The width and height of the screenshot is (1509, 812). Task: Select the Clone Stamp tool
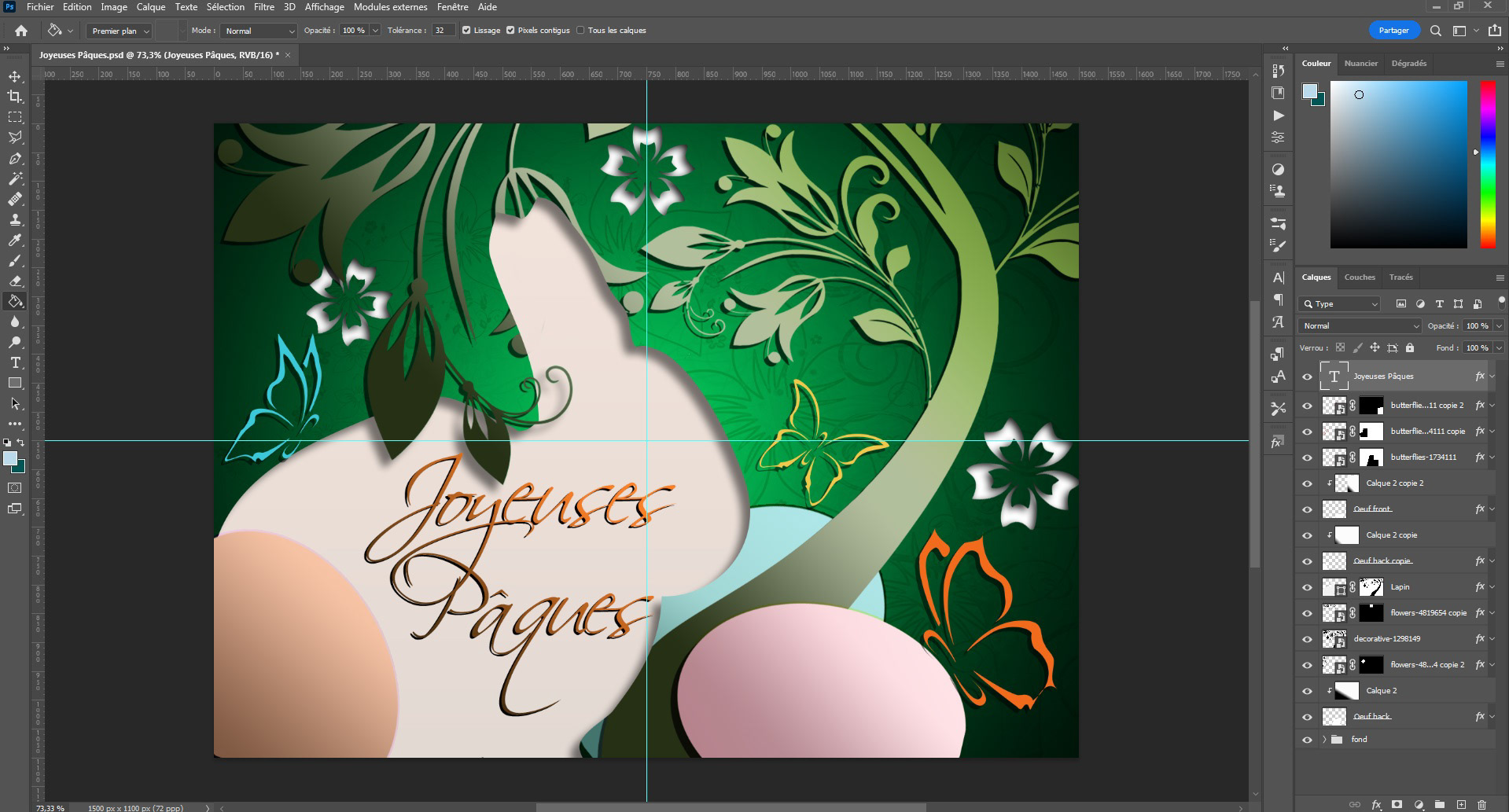[x=15, y=219]
